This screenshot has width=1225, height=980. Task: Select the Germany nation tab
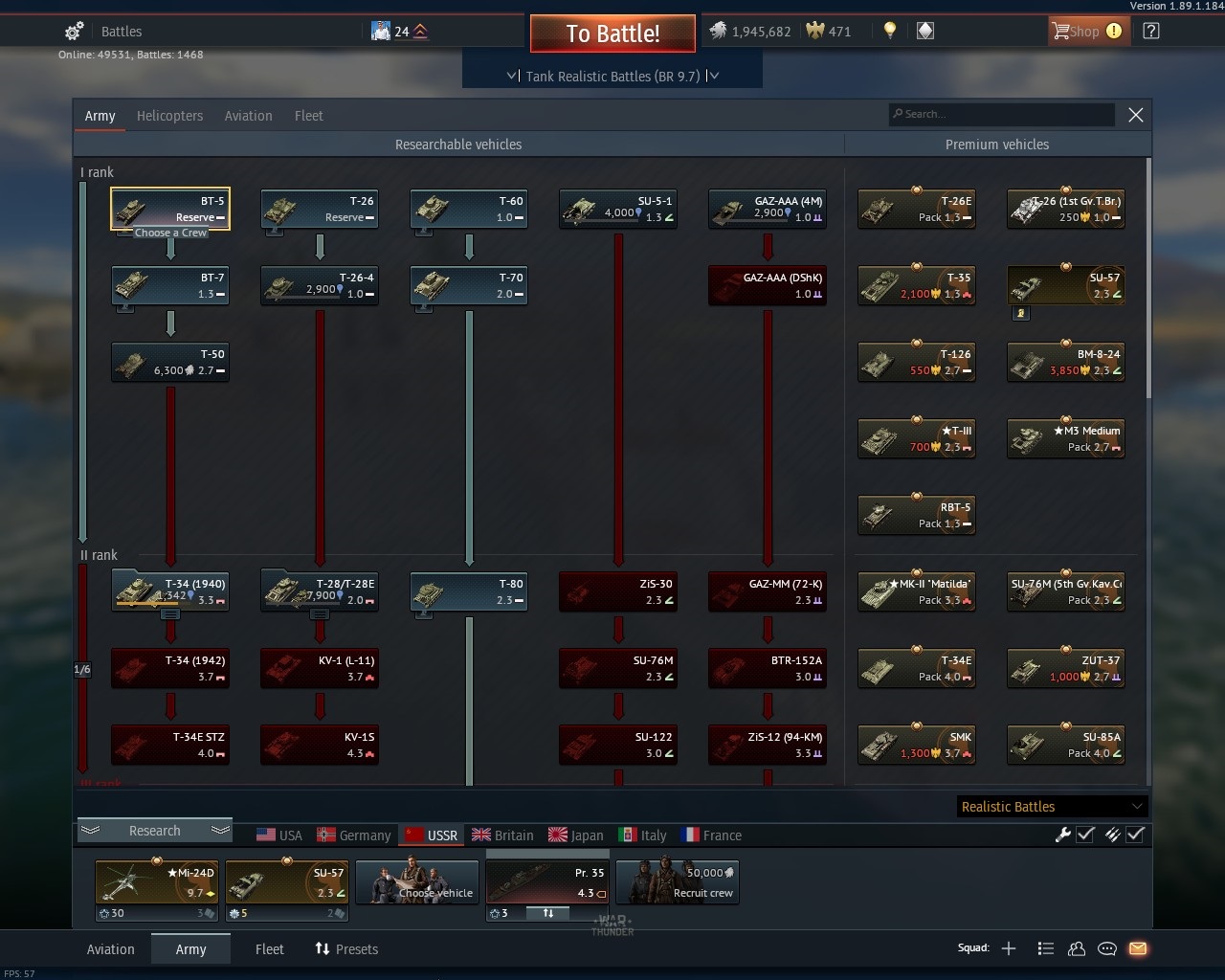tap(354, 835)
